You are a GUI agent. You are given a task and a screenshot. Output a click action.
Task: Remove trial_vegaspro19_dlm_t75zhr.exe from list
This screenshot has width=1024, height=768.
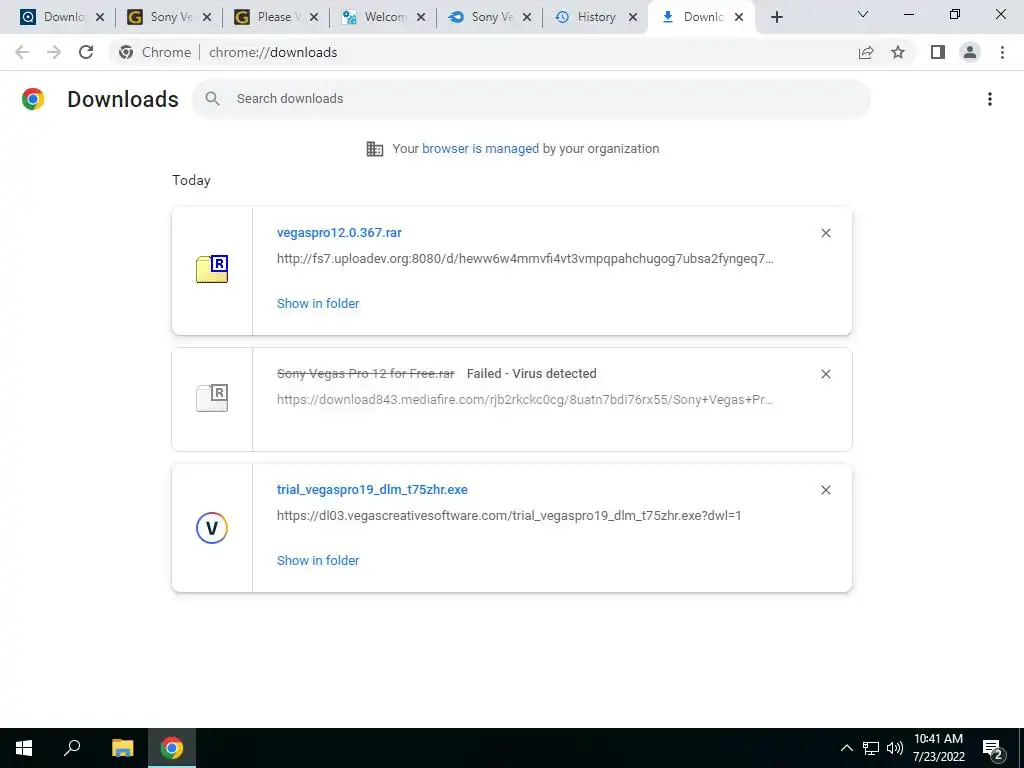point(826,490)
